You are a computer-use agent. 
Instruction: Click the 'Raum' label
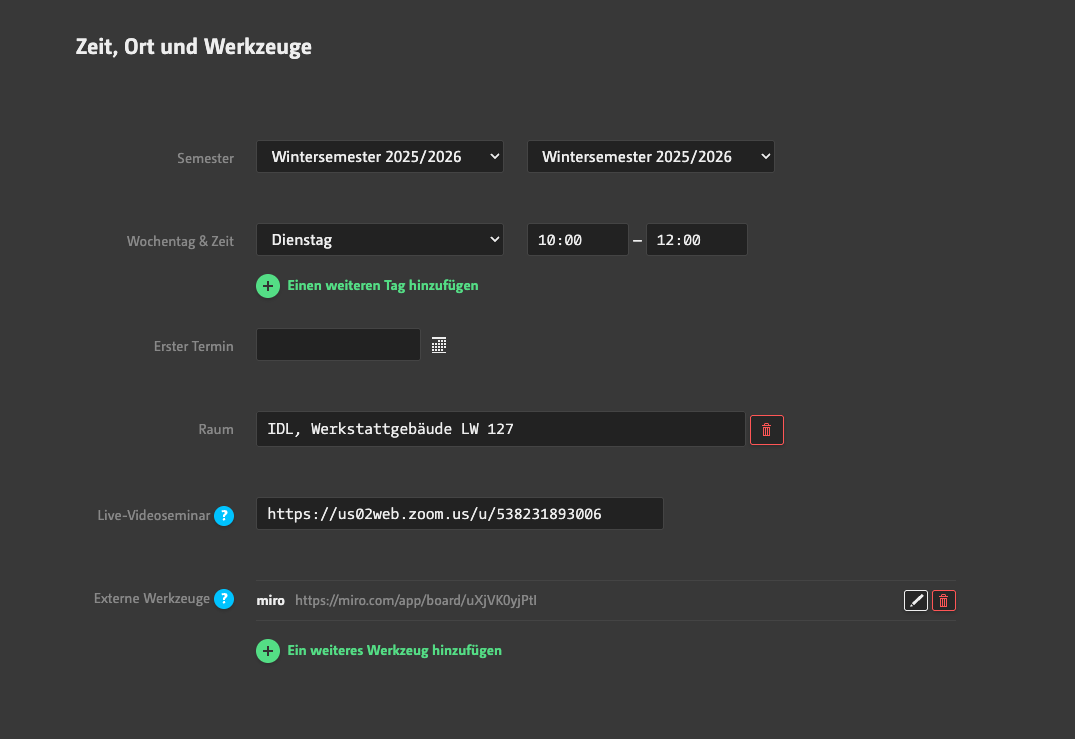(216, 429)
